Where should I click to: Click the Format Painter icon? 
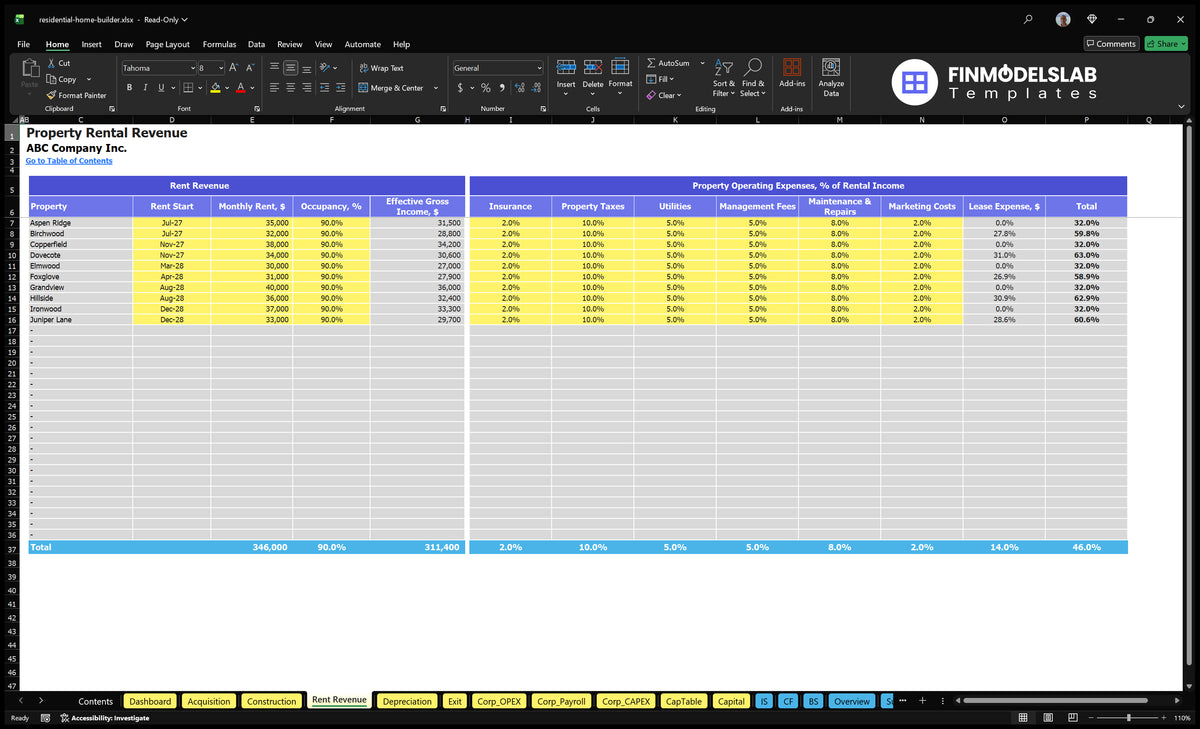pos(51,95)
